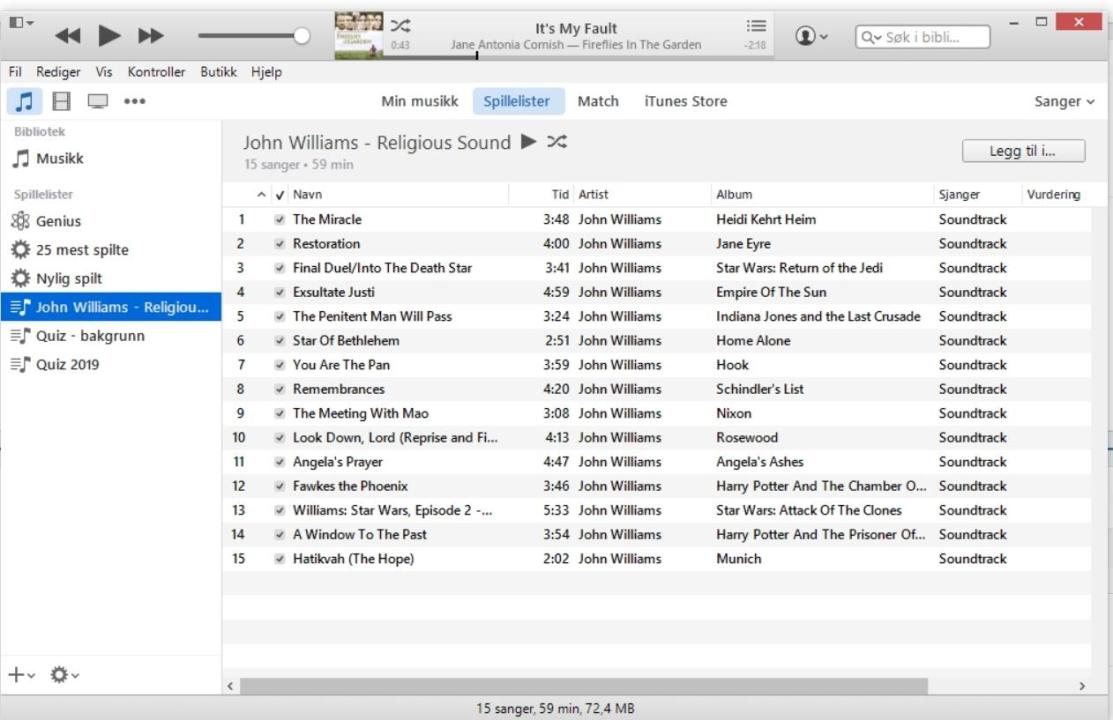Open the new playlist plus dropdown

pyautogui.click(x=22, y=674)
